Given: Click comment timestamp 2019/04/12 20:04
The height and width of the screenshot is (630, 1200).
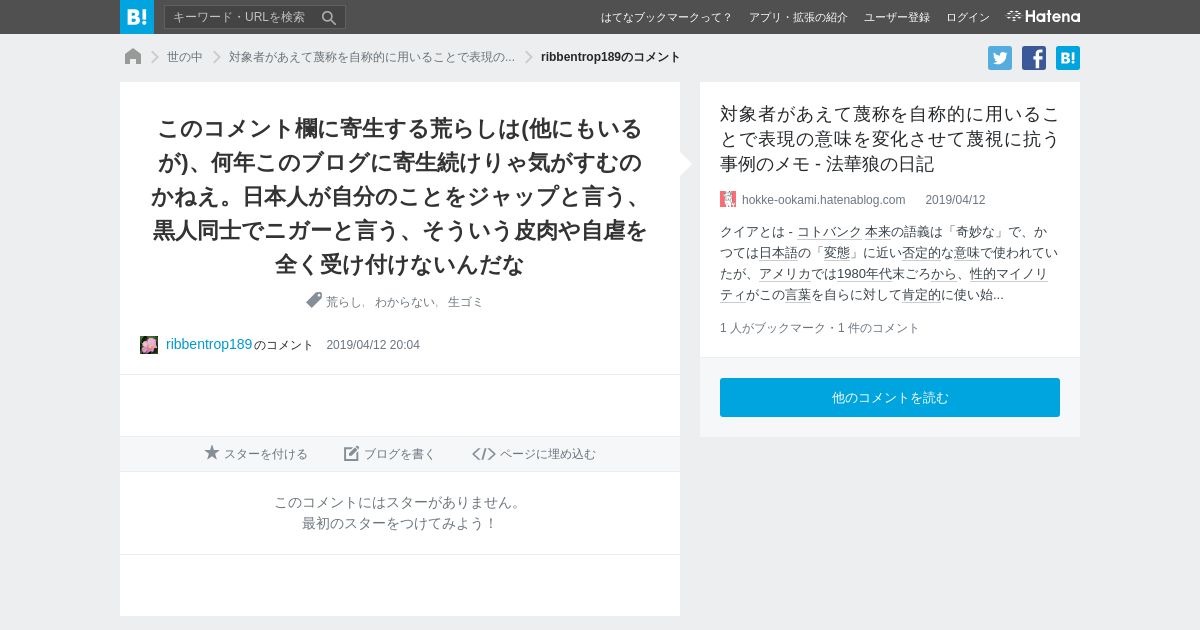Looking at the screenshot, I should coord(373,345).
